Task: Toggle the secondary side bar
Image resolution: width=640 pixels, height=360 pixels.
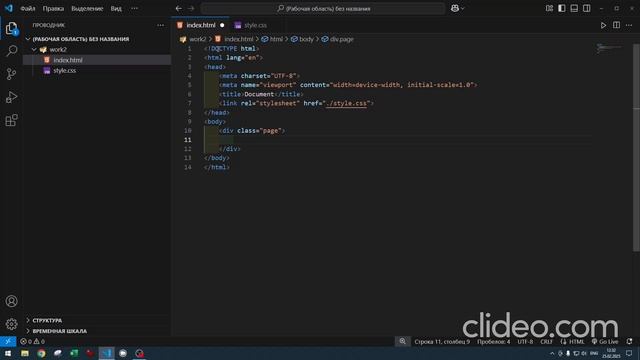Action: [x=587, y=8]
